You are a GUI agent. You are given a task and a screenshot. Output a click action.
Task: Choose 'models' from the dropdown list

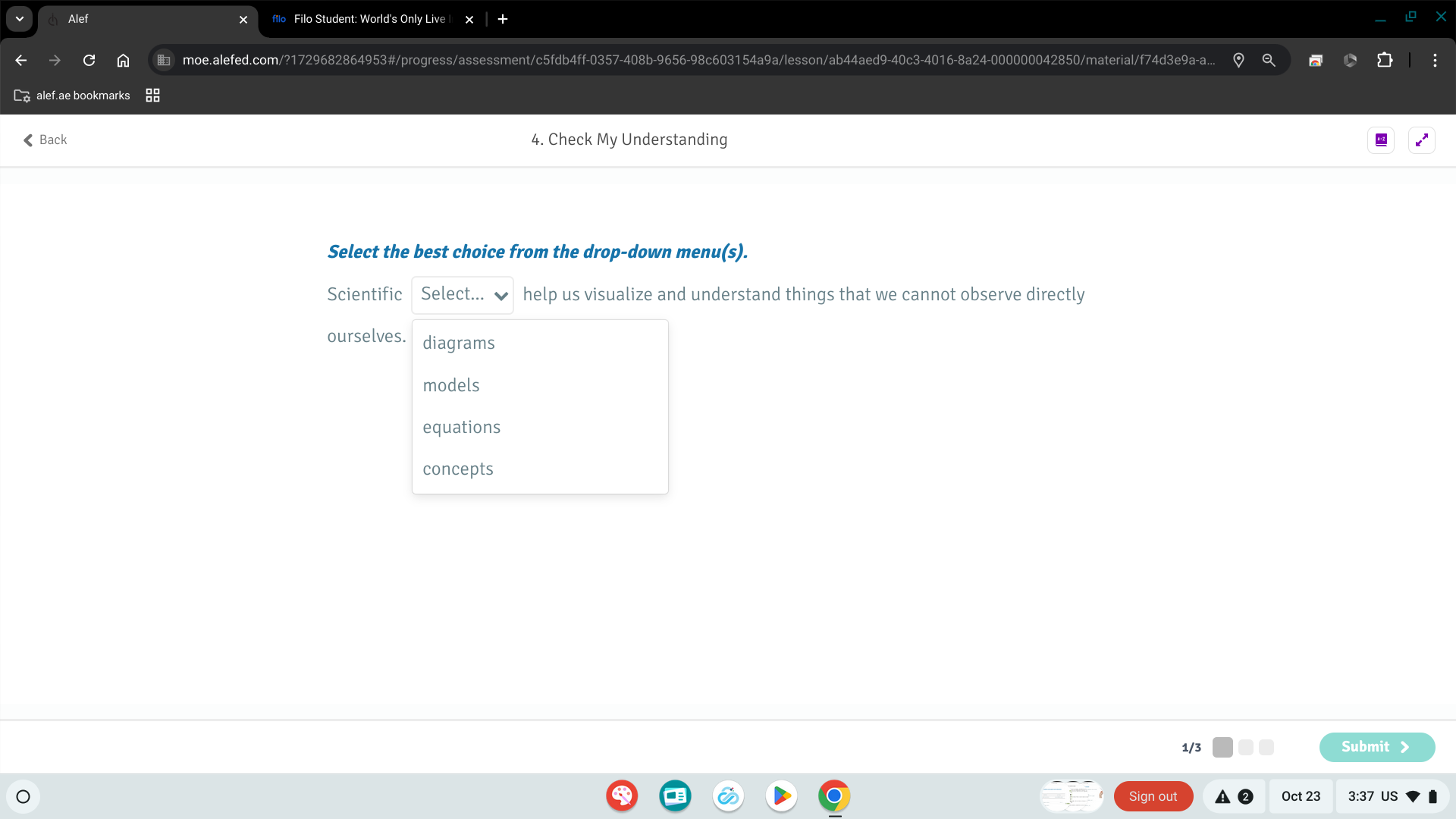[x=451, y=385]
